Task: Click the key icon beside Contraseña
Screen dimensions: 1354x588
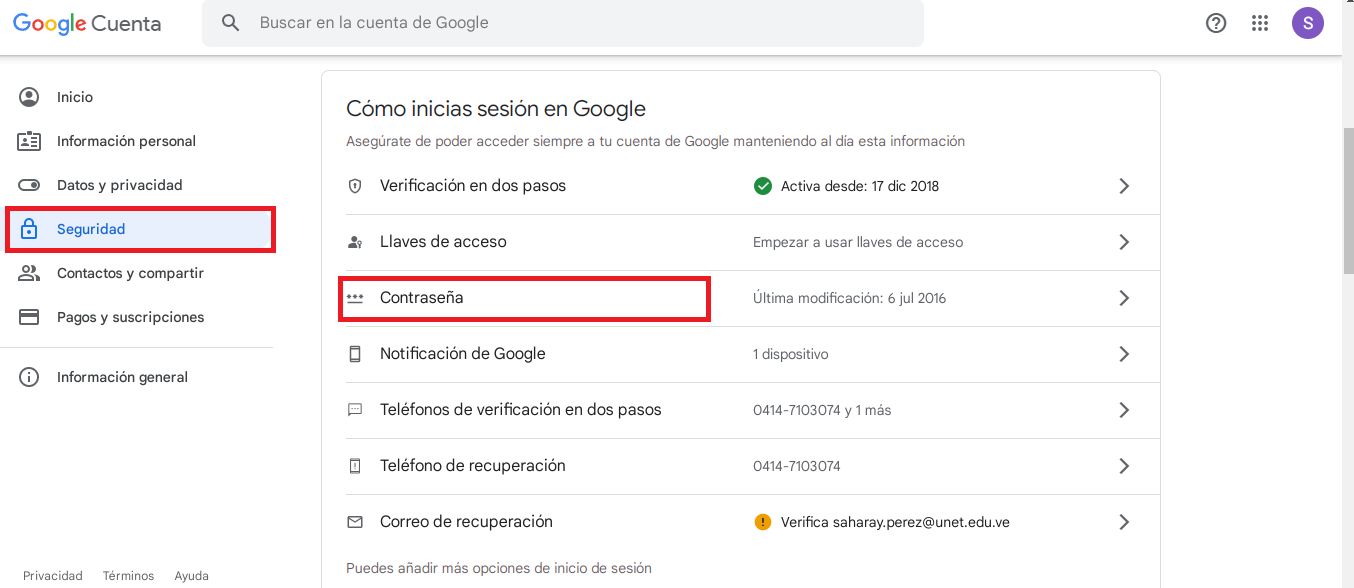Action: [x=356, y=297]
